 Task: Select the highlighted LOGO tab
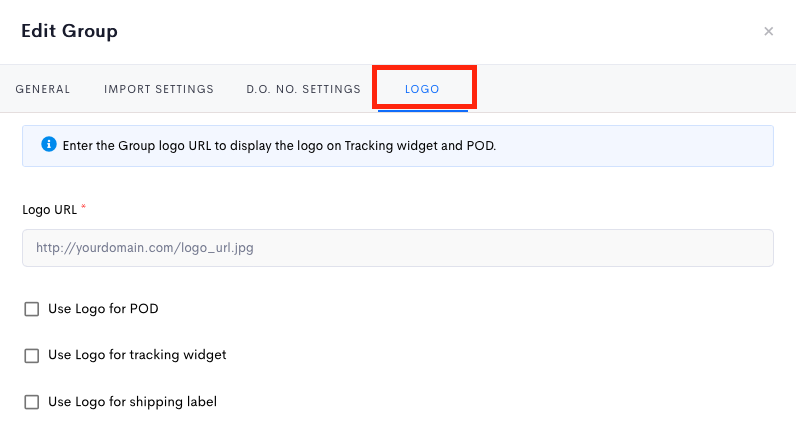(422, 89)
